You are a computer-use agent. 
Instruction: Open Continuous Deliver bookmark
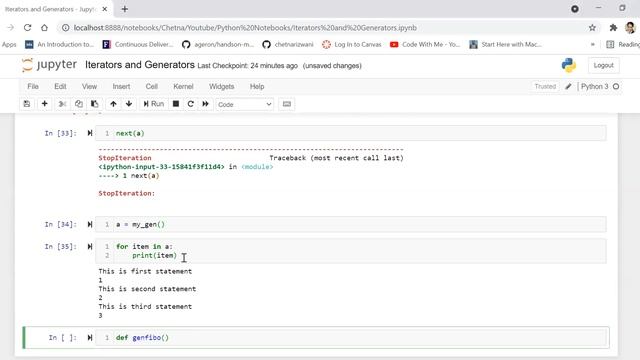click(138, 44)
